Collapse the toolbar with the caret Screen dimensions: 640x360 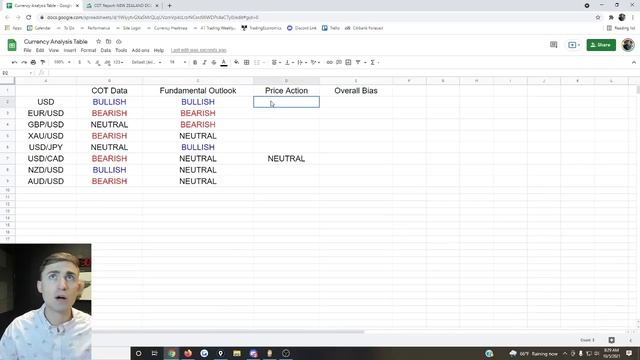(x=633, y=62)
